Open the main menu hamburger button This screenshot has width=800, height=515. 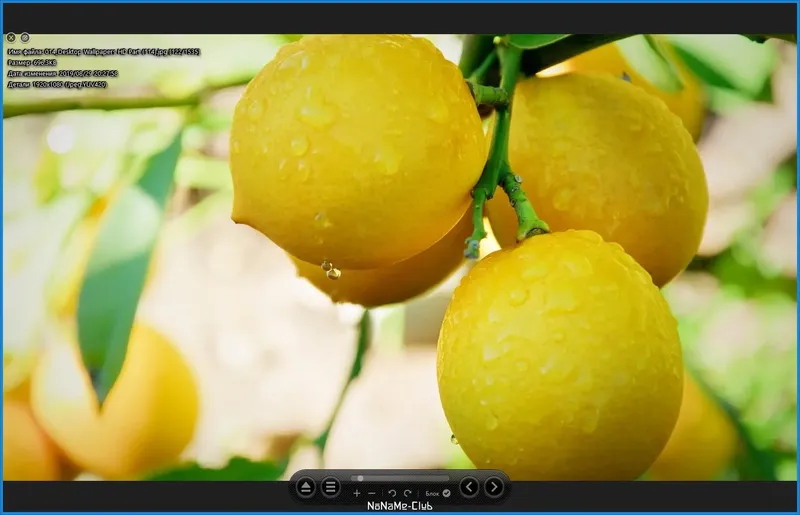[331, 487]
